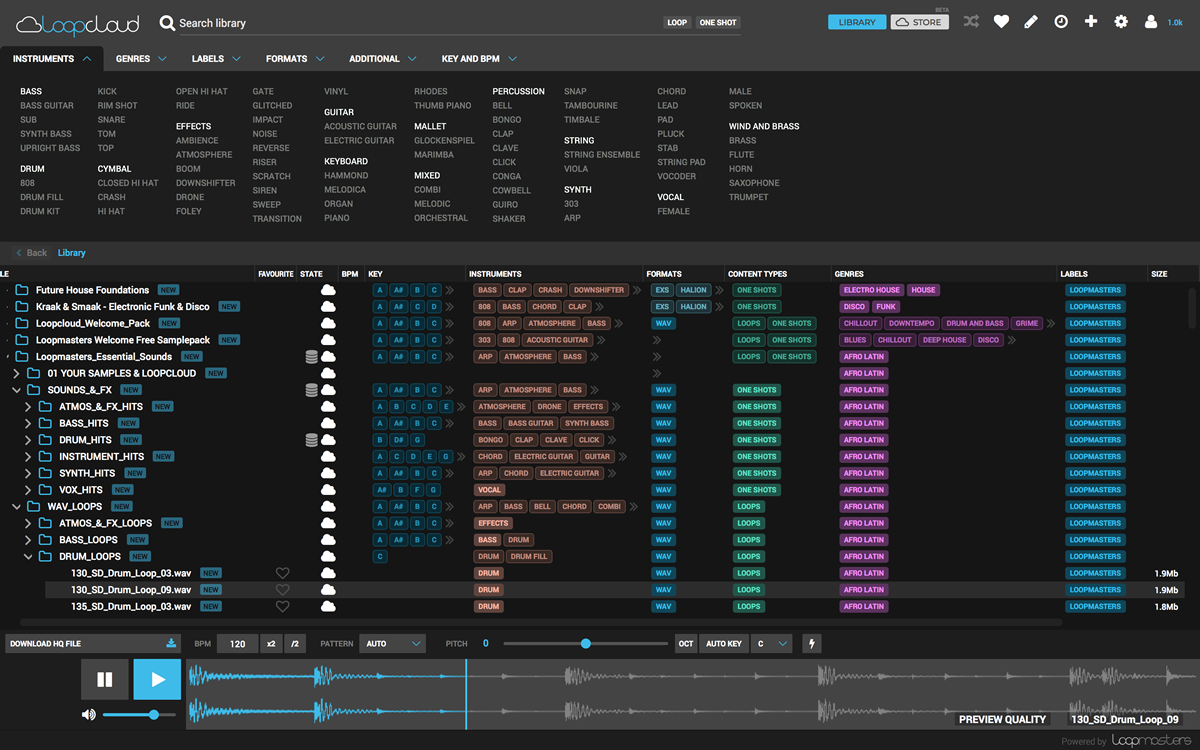Click database state icon for DRUM_HITS row
Screen dimensions: 1200x750
pos(312,440)
